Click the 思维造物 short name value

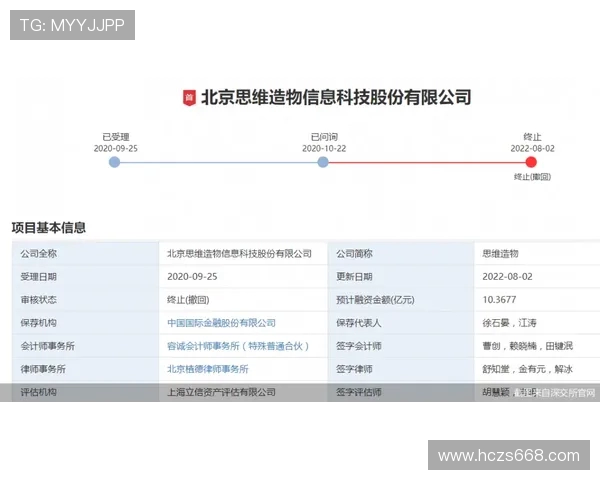(501, 253)
